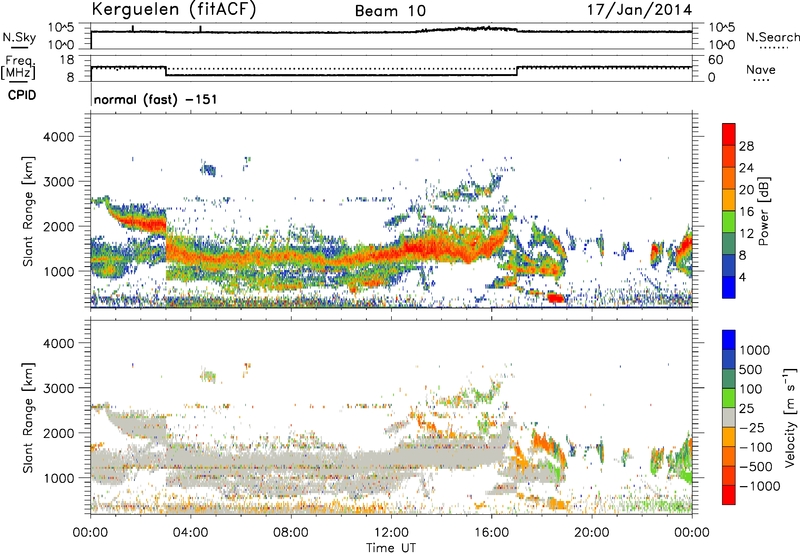Click the gray segment of the velocity color bar
The image size is (800, 554).
tap(729, 418)
